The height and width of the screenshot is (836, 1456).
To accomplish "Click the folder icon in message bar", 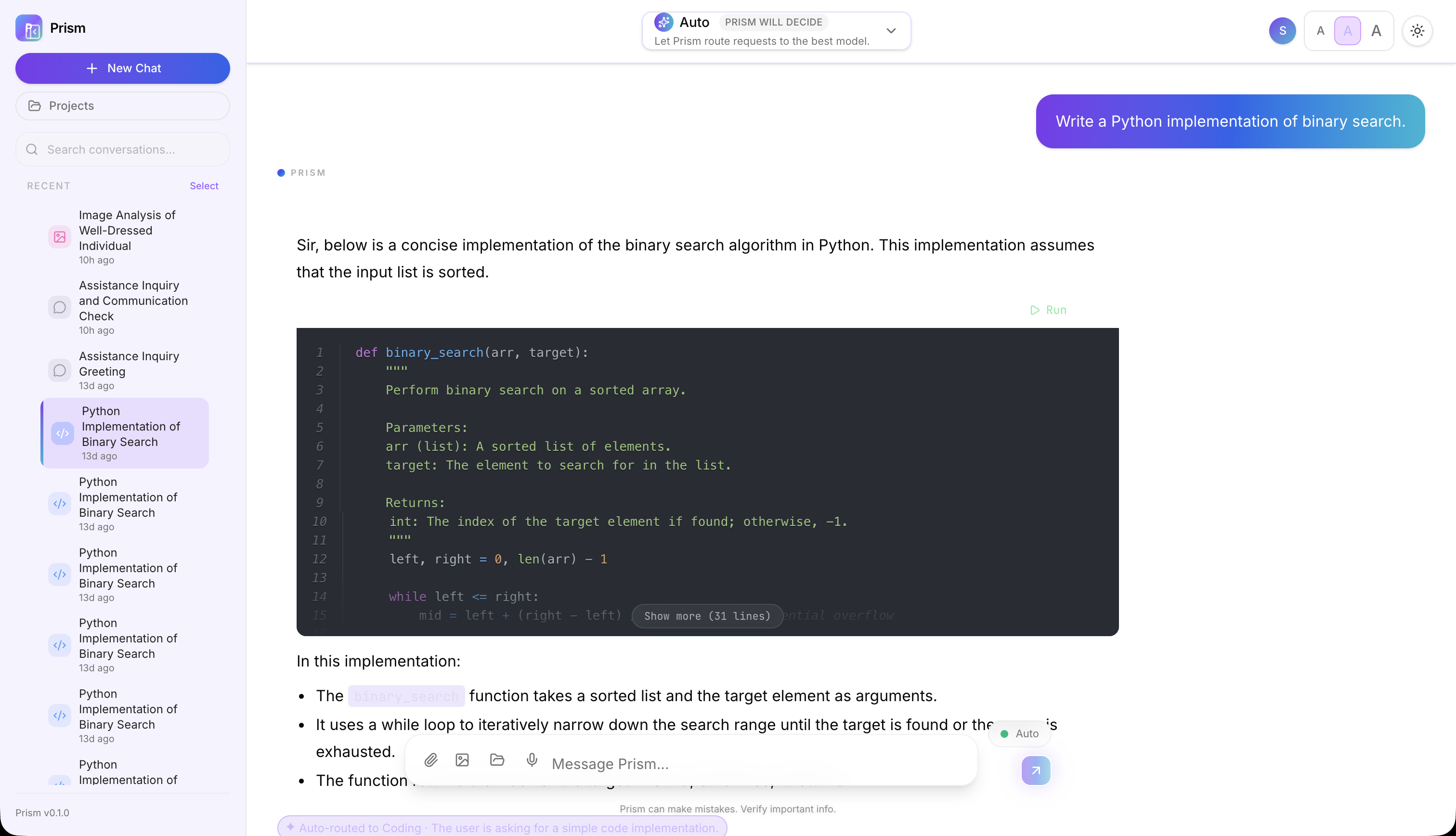I will 497,760.
